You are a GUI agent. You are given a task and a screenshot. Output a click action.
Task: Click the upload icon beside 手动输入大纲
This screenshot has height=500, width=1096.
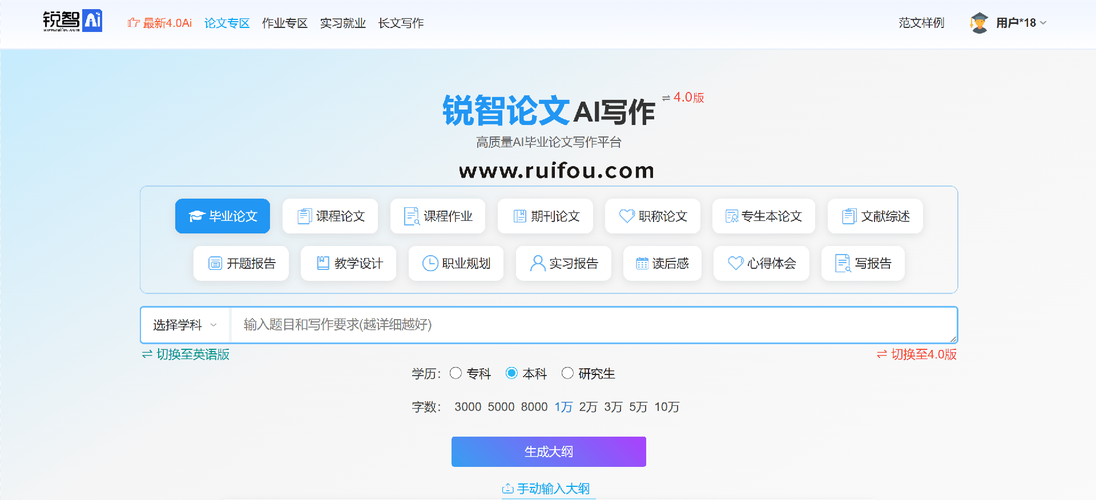pos(507,489)
